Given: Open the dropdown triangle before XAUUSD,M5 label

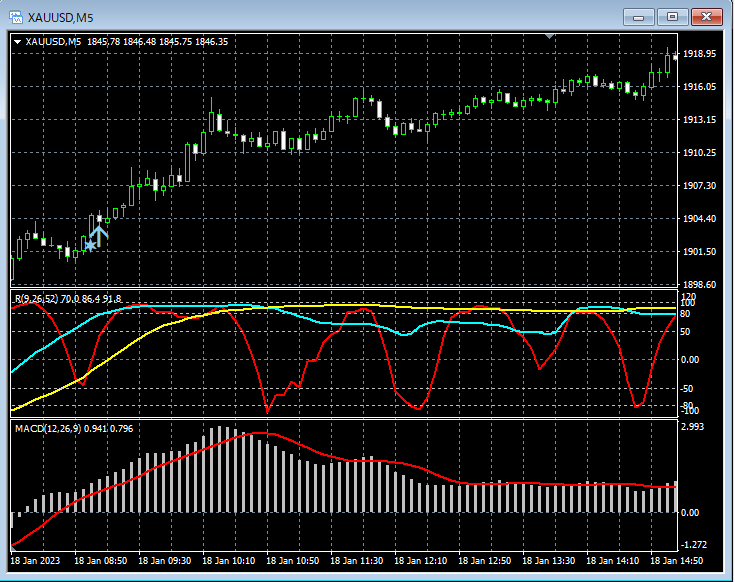Looking at the screenshot, I should pyautogui.click(x=18, y=42).
